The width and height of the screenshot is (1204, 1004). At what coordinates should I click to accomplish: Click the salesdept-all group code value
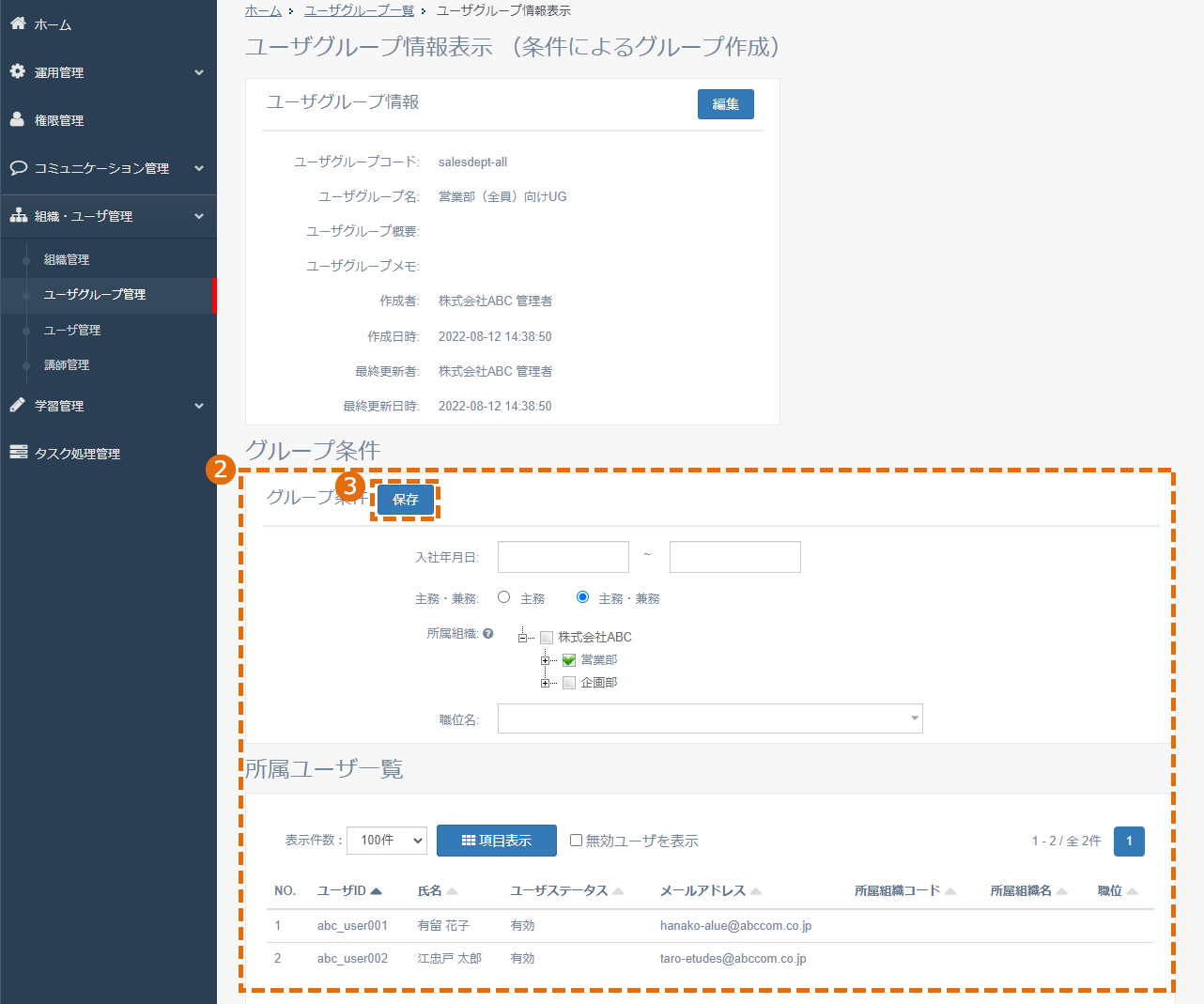472,162
